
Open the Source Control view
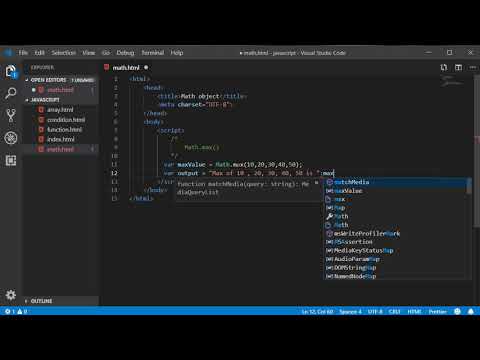(11, 116)
